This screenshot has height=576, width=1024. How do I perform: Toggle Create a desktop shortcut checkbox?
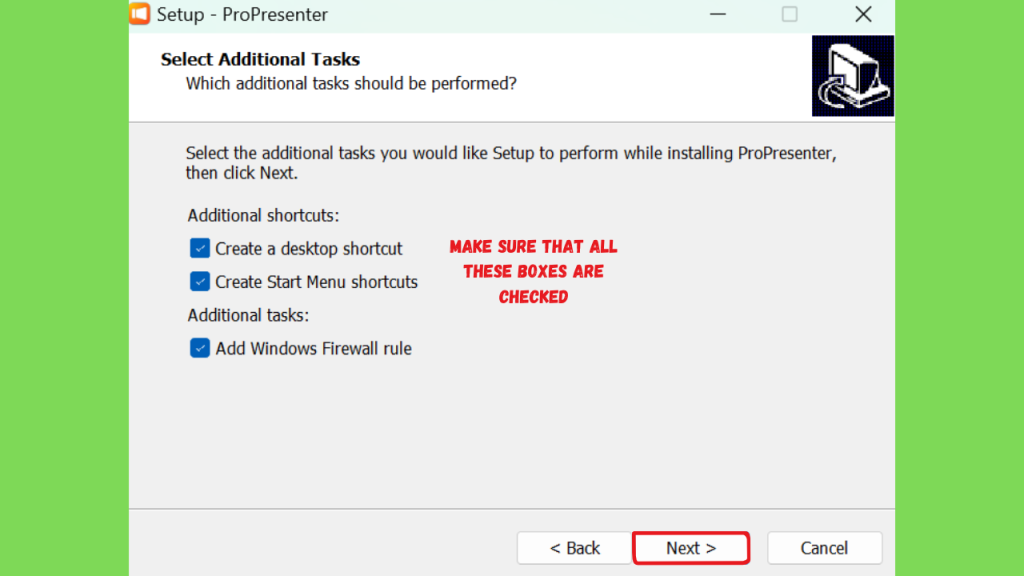pos(200,248)
